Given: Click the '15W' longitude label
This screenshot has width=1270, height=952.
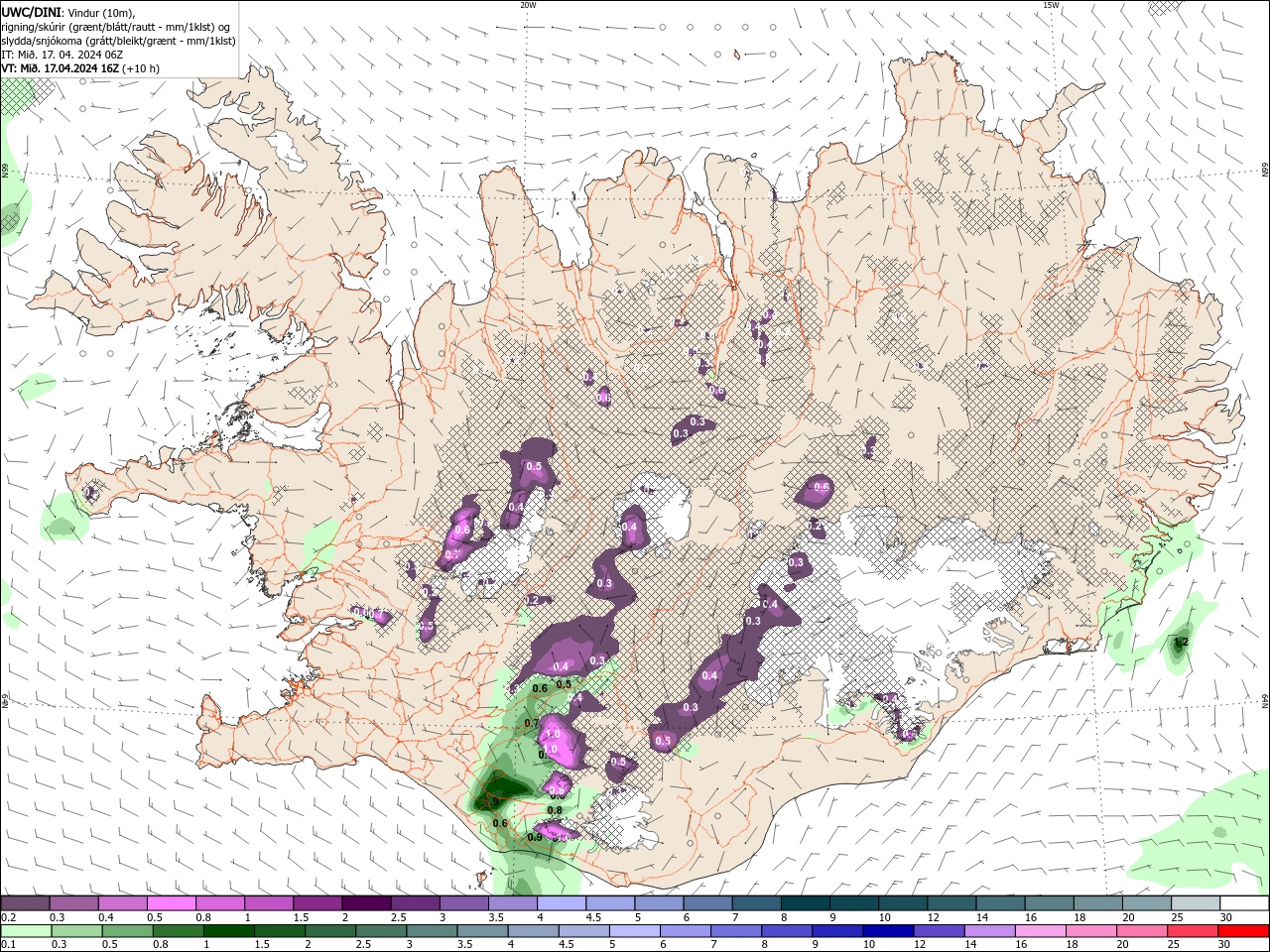Looking at the screenshot, I should [x=1051, y=5].
